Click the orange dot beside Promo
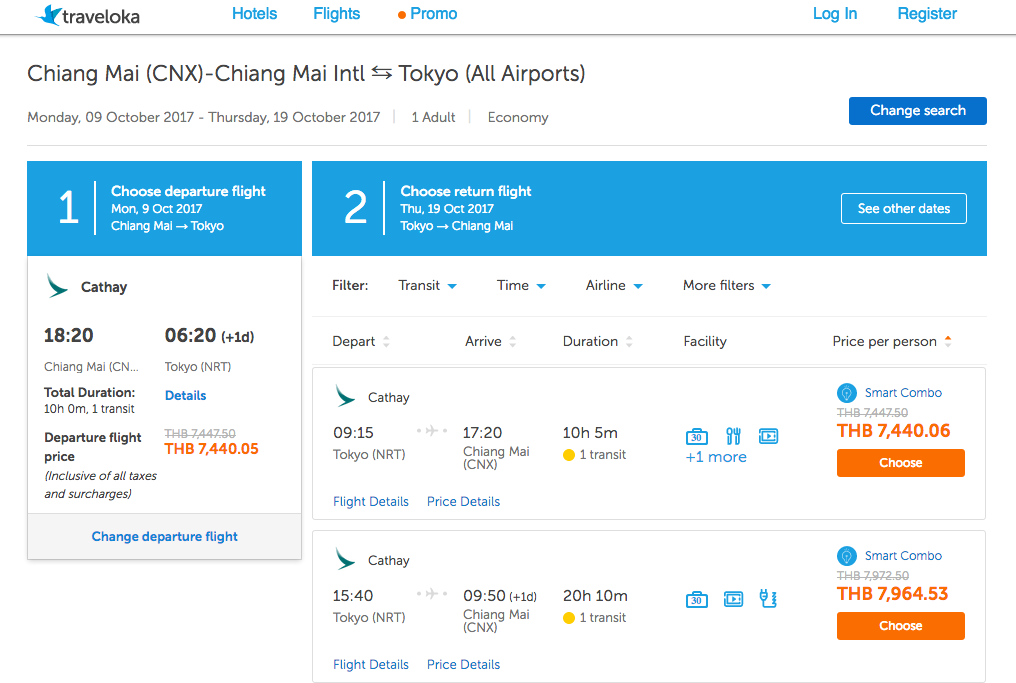Image resolution: width=1016 pixels, height=683 pixels. [402, 14]
